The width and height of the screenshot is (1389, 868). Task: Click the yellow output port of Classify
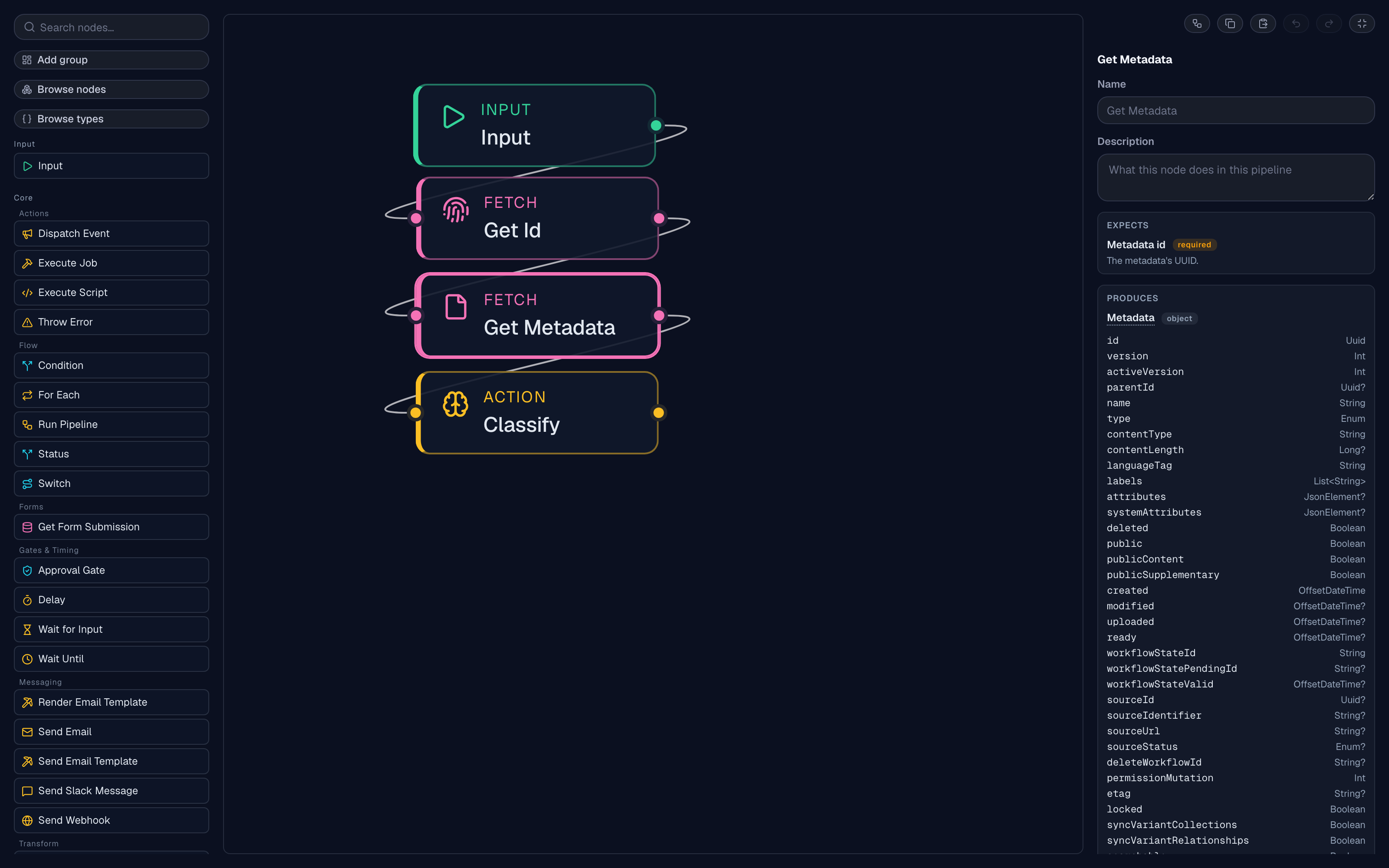tap(658, 413)
